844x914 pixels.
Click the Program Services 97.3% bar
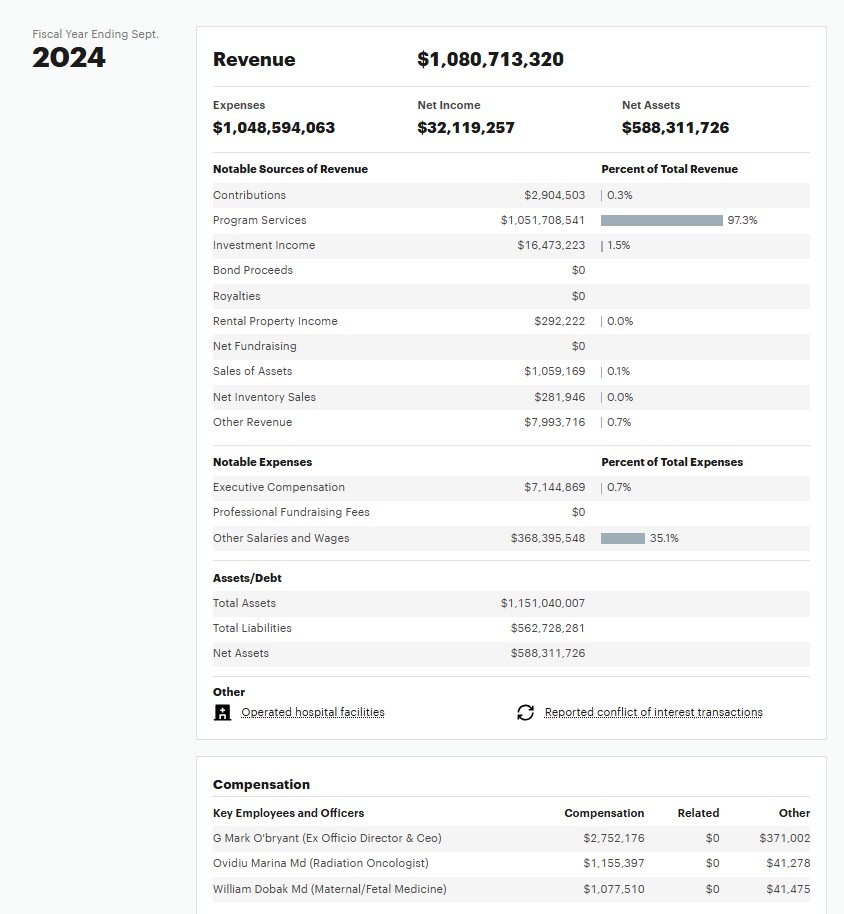[x=661, y=220]
